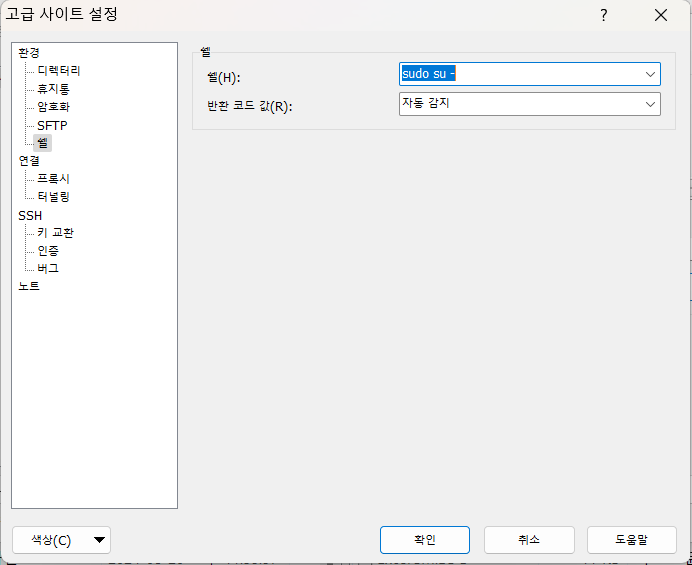
Task: Select the 셸 tree item
Action: [x=42, y=143]
